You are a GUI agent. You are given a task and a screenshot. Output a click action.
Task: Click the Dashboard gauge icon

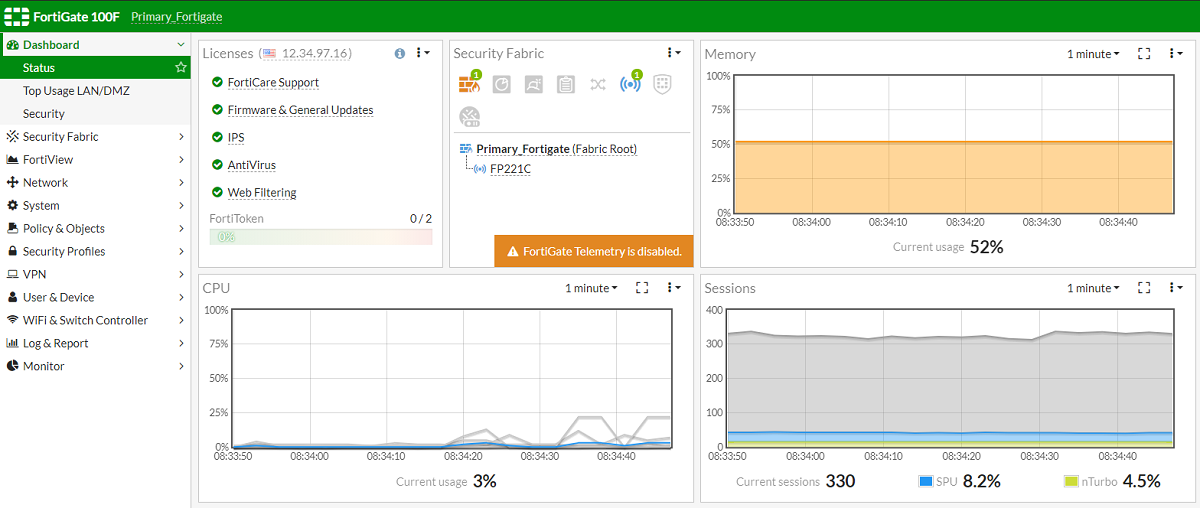coord(13,45)
